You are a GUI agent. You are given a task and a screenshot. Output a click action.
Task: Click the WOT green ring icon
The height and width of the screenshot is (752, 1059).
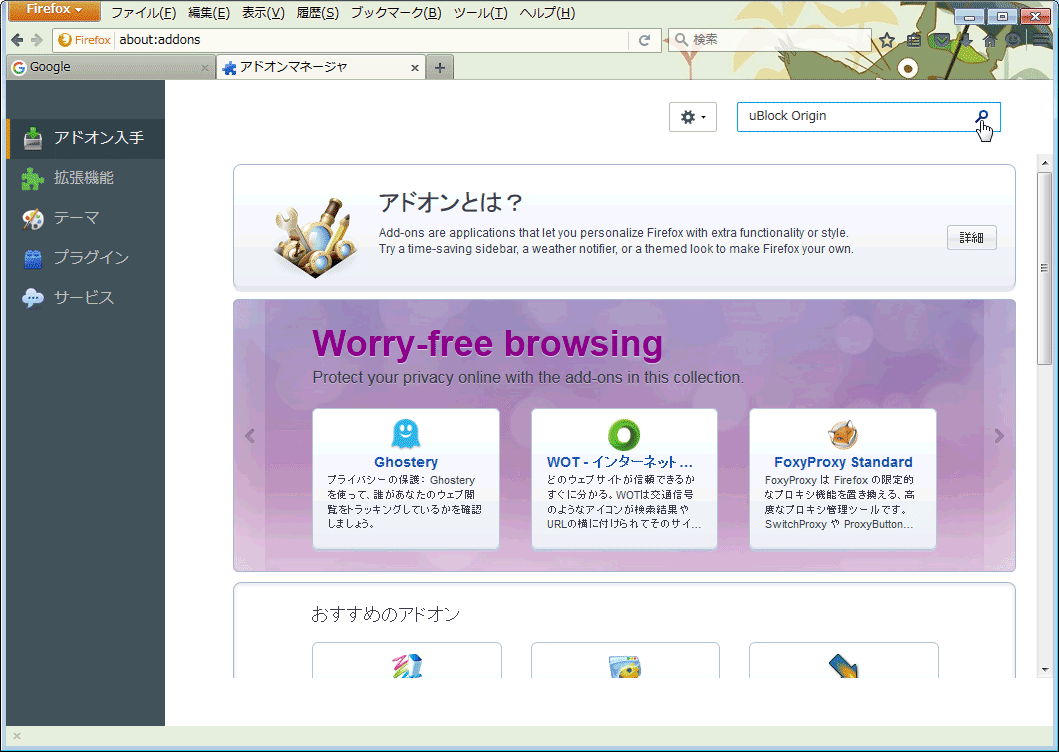coord(623,434)
